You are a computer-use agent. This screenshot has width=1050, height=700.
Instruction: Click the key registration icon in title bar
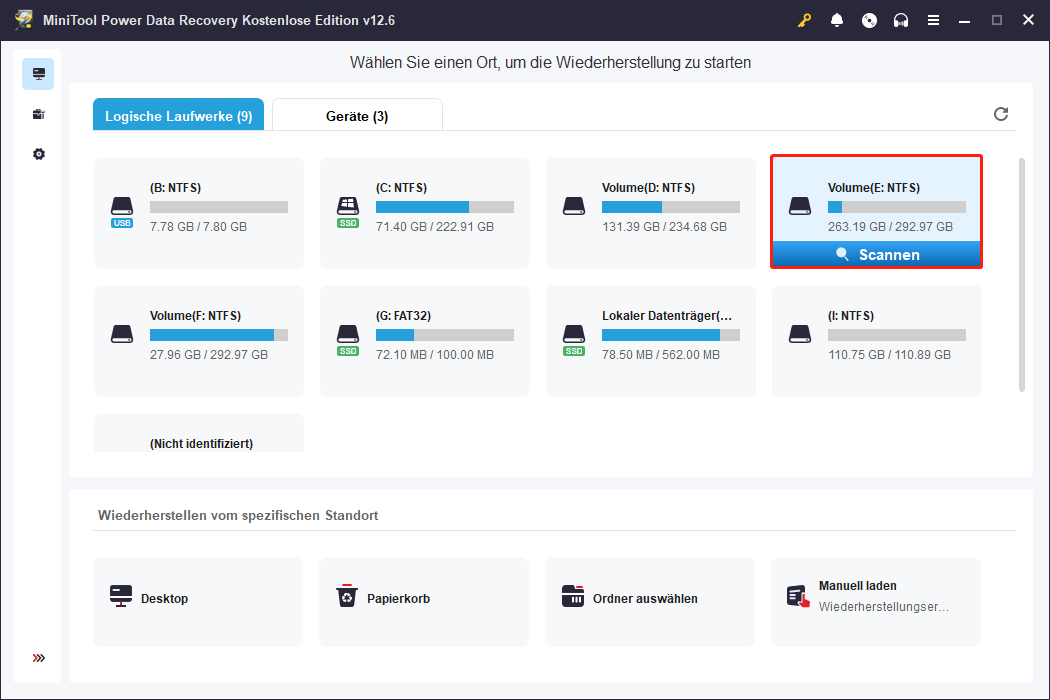(x=804, y=20)
